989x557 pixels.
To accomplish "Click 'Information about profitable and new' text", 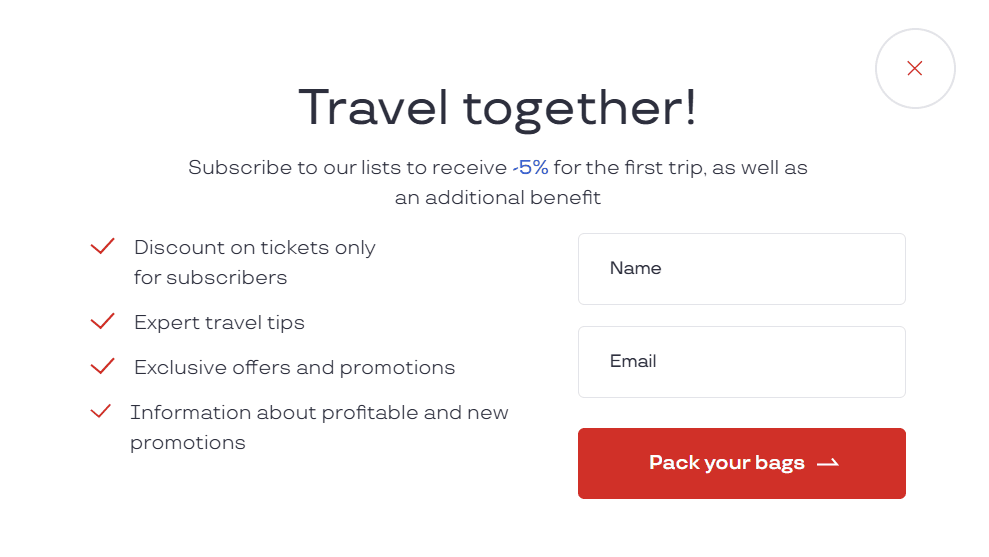I will tap(319, 412).
